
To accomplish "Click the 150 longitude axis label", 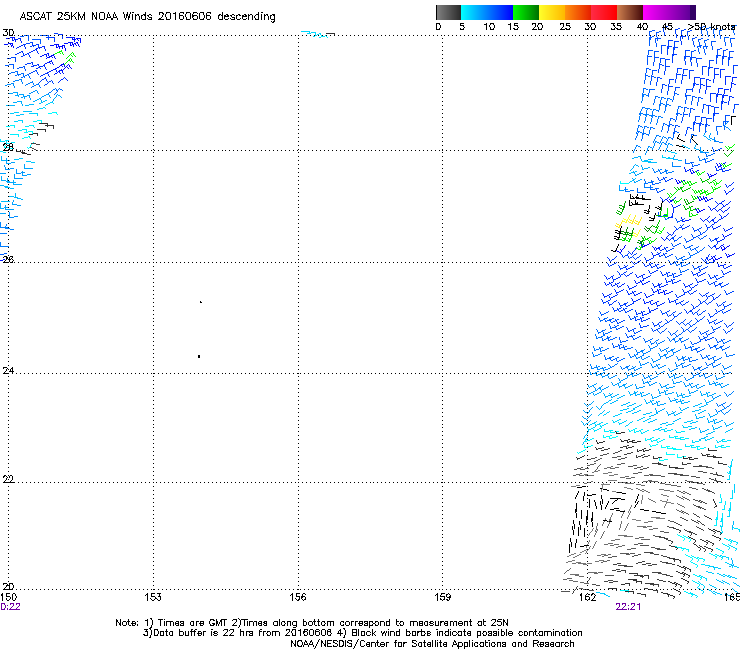I will pyautogui.click(x=8, y=597).
